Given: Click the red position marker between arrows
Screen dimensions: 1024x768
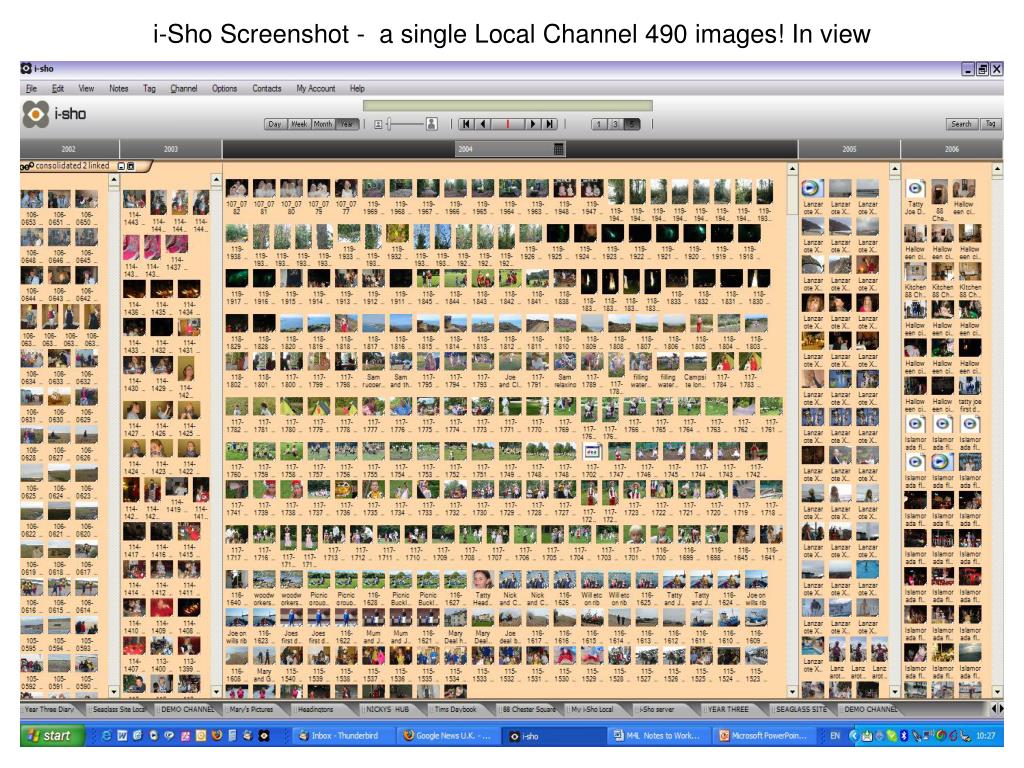Looking at the screenshot, I should point(508,124).
